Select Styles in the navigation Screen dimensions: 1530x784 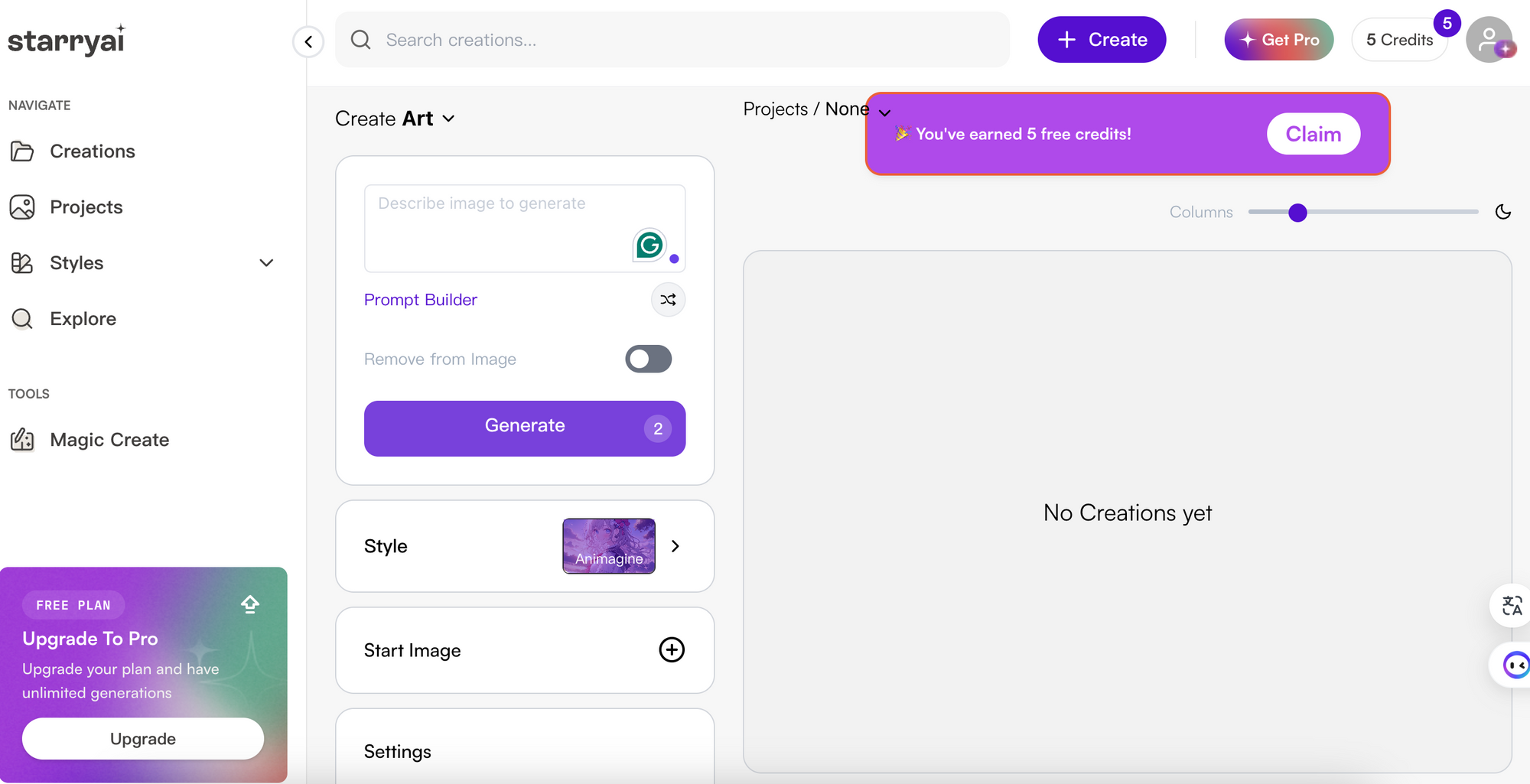(x=76, y=263)
